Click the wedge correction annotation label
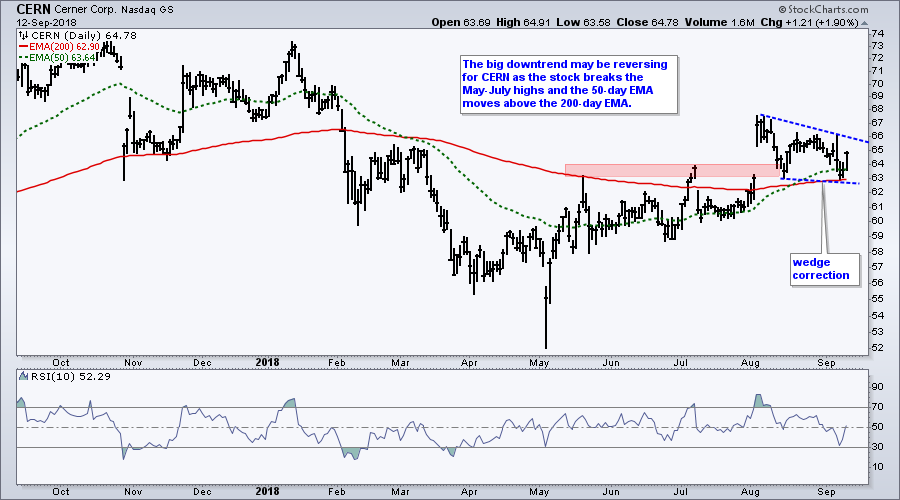Image resolution: width=900 pixels, height=500 pixels. tap(825, 269)
